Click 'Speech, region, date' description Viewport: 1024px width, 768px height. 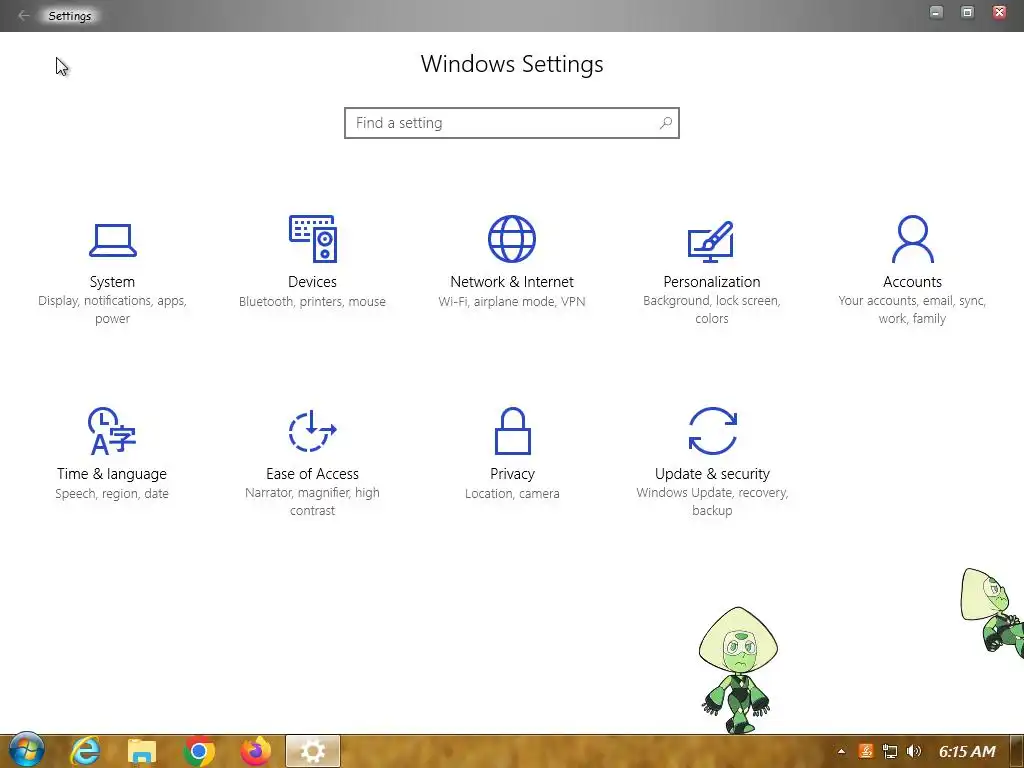tap(112, 493)
